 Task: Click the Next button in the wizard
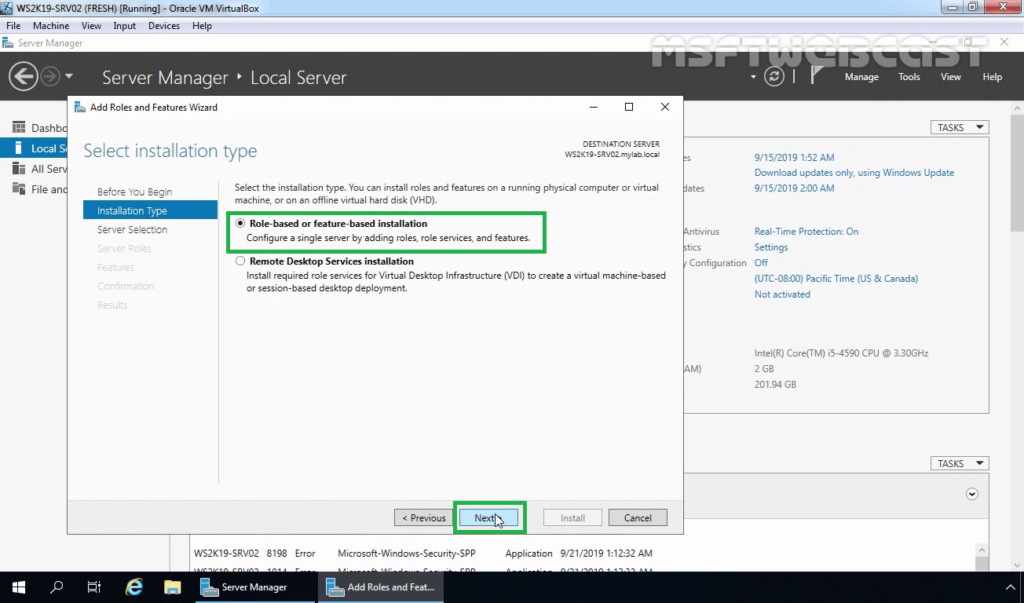(x=488, y=517)
